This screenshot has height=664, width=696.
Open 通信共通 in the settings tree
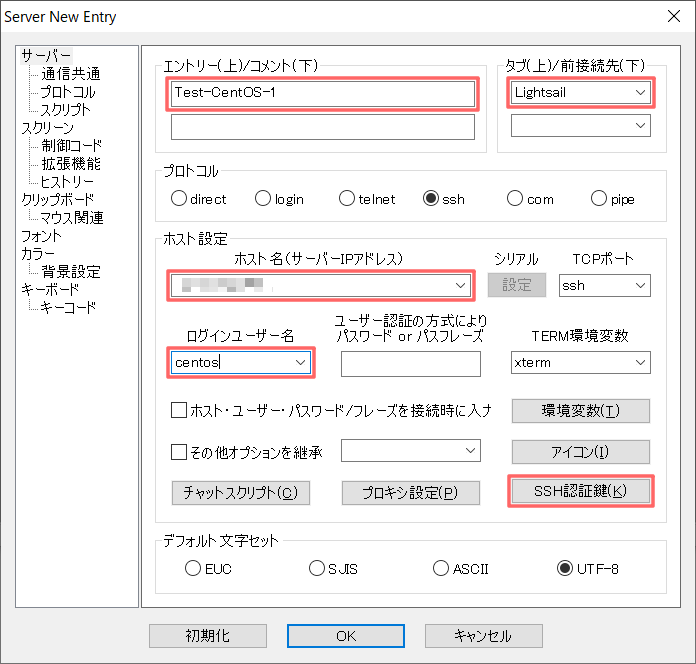coord(71,74)
